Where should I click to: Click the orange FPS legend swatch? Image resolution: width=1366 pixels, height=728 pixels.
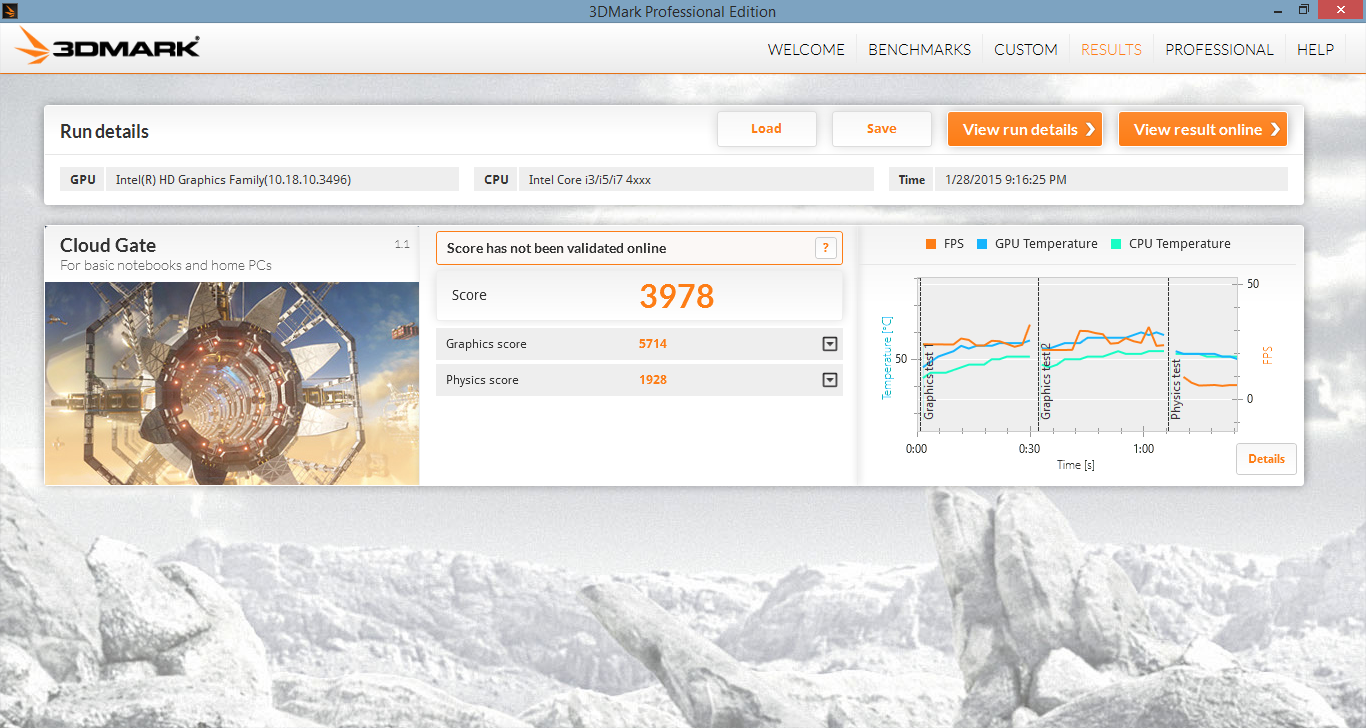[x=931, y=244]
